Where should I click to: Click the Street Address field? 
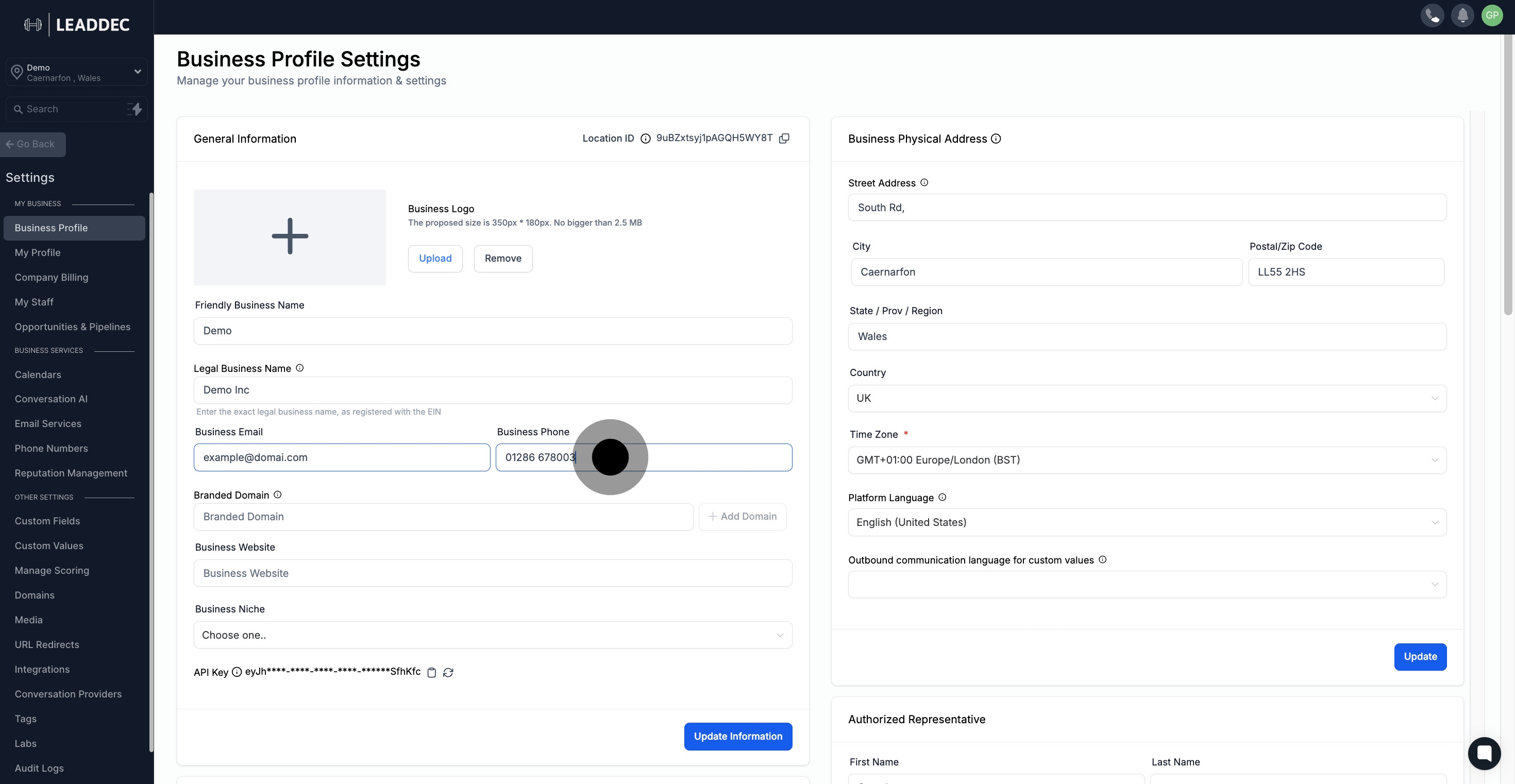(1147, 208)
